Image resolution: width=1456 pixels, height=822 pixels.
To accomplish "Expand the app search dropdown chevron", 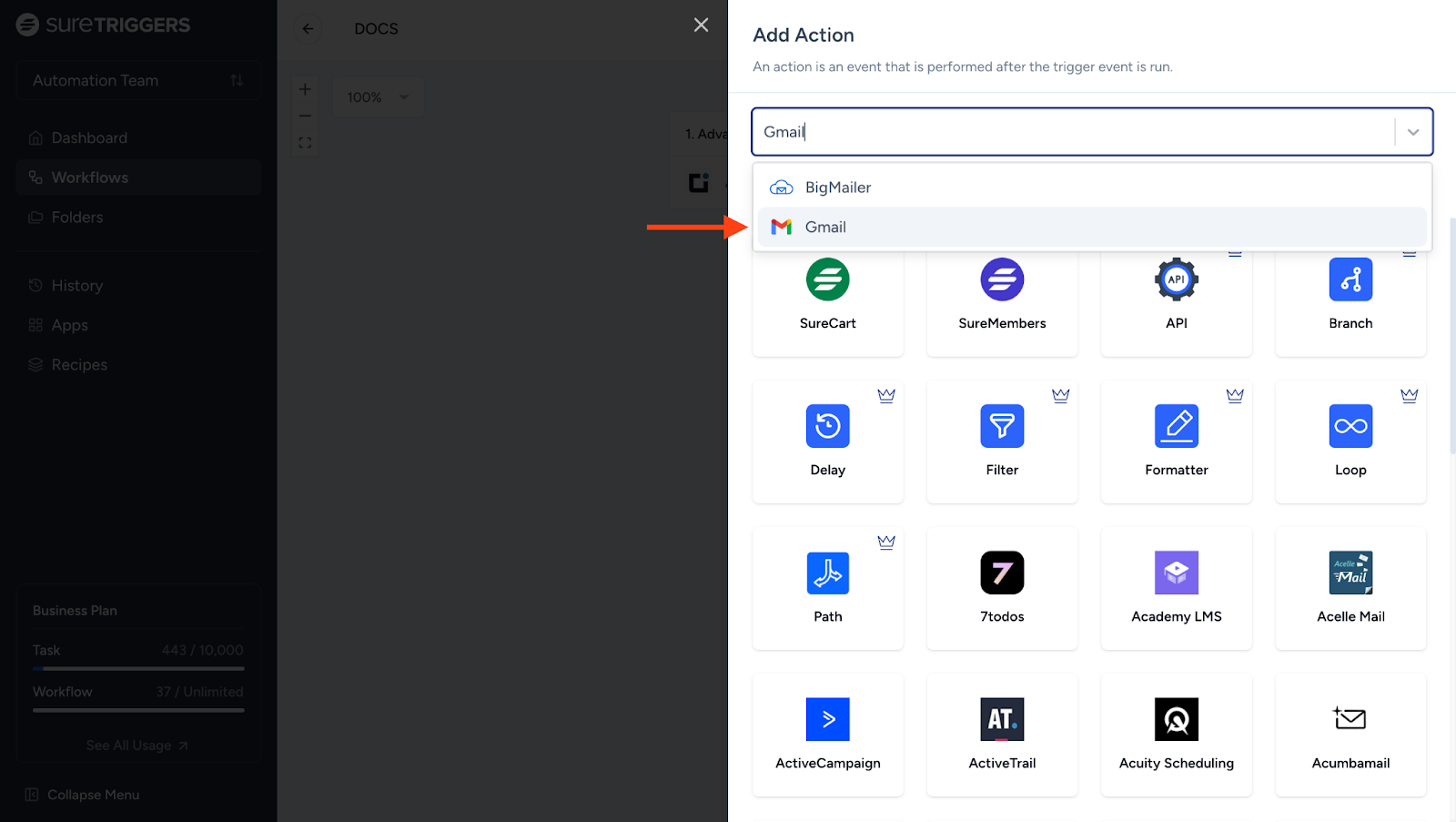I will [1412, 132].
